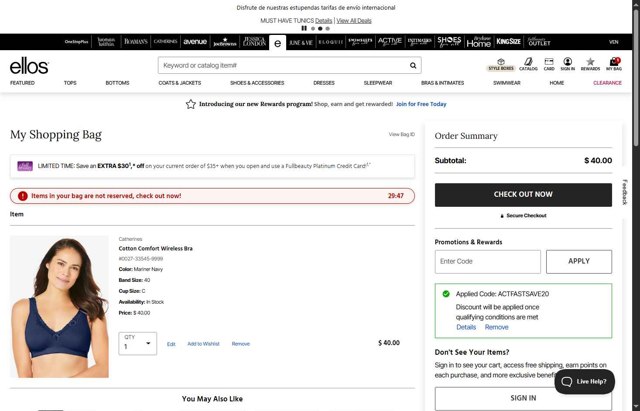The height and width of the screenshot is (411, 640).
Task: Click Add to Wishlist link
Action: click(203, 344)
